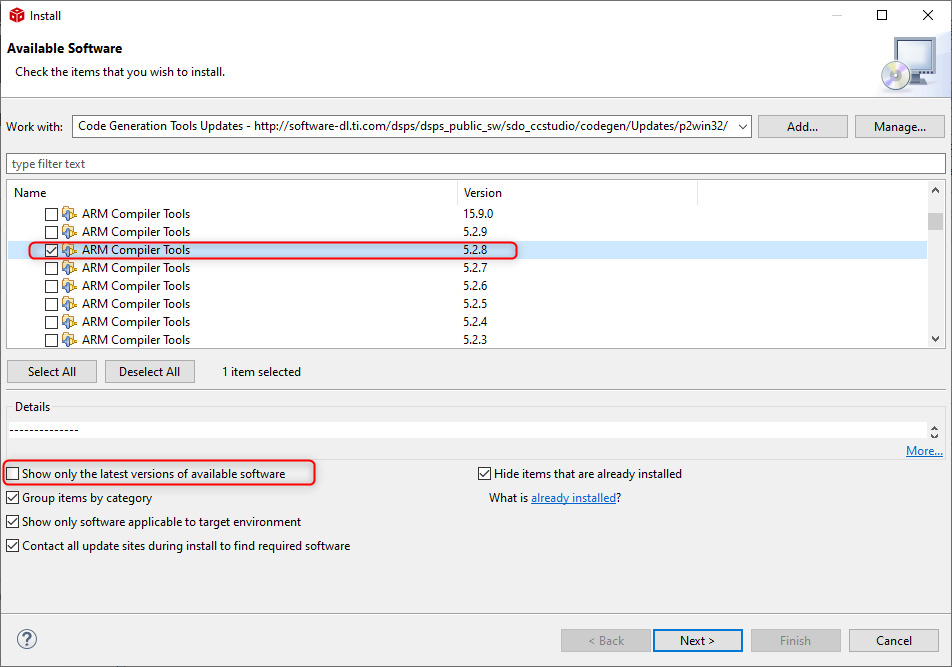The image size is (952, 667).
Task: Click the ARM Compiler Tools 5.2.9 feature icon
Action: [69, 232]
